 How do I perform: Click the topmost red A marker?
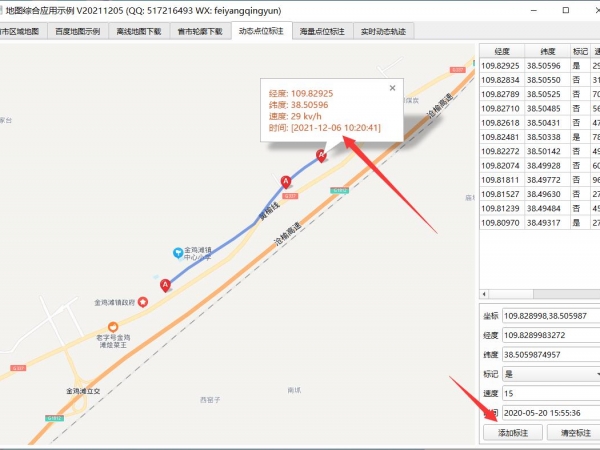321,155
